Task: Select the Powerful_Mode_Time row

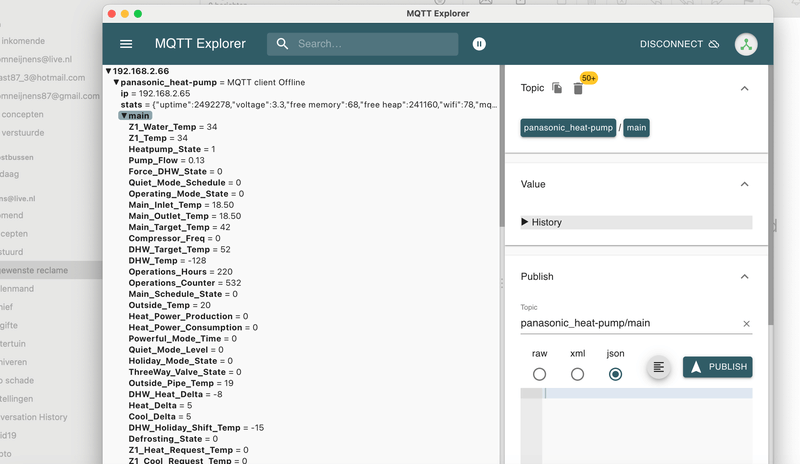Action: (183, 339)
